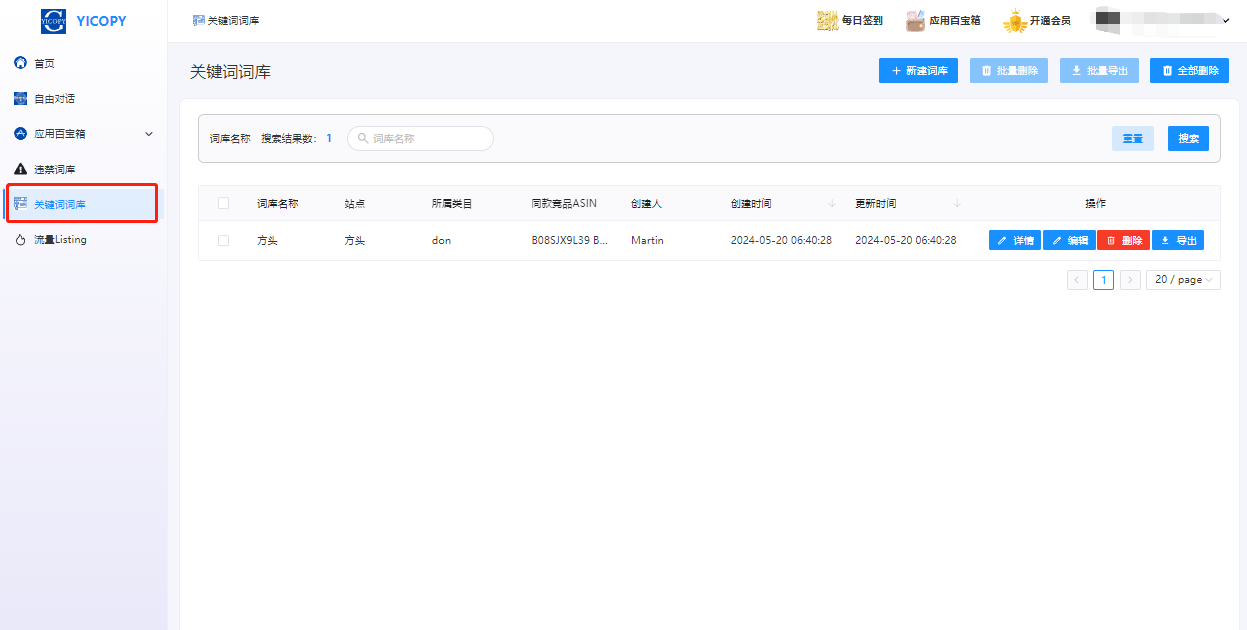This screenshot has width=1247, height=630.
Task: Open the user account dropdown arrow
Action: (1226, 20)
